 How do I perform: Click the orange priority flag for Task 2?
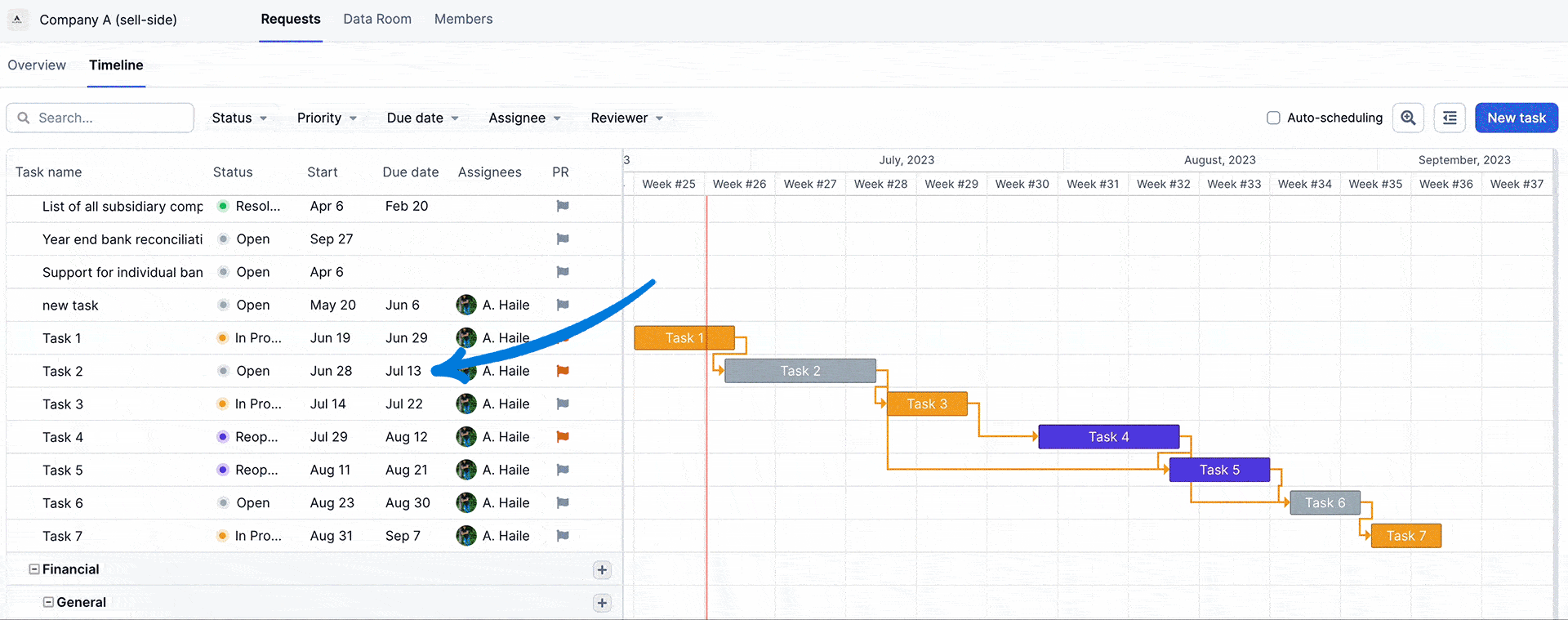pyautogui.click(x=563, y=371)
